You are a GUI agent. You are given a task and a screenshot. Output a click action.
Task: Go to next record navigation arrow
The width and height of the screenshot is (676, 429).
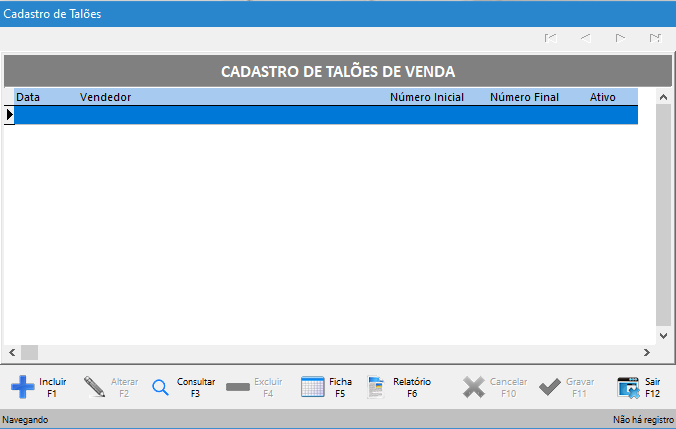(x=620, y=38)
